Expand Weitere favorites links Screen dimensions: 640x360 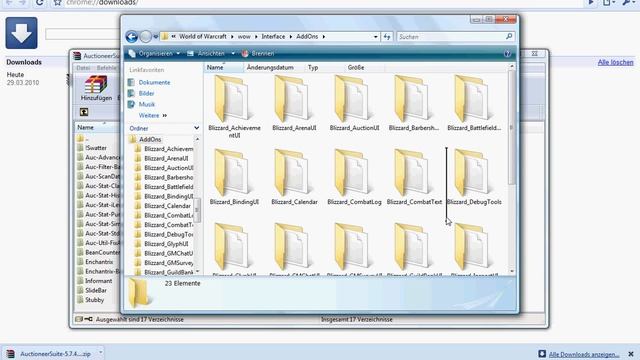tap(153, 116)
